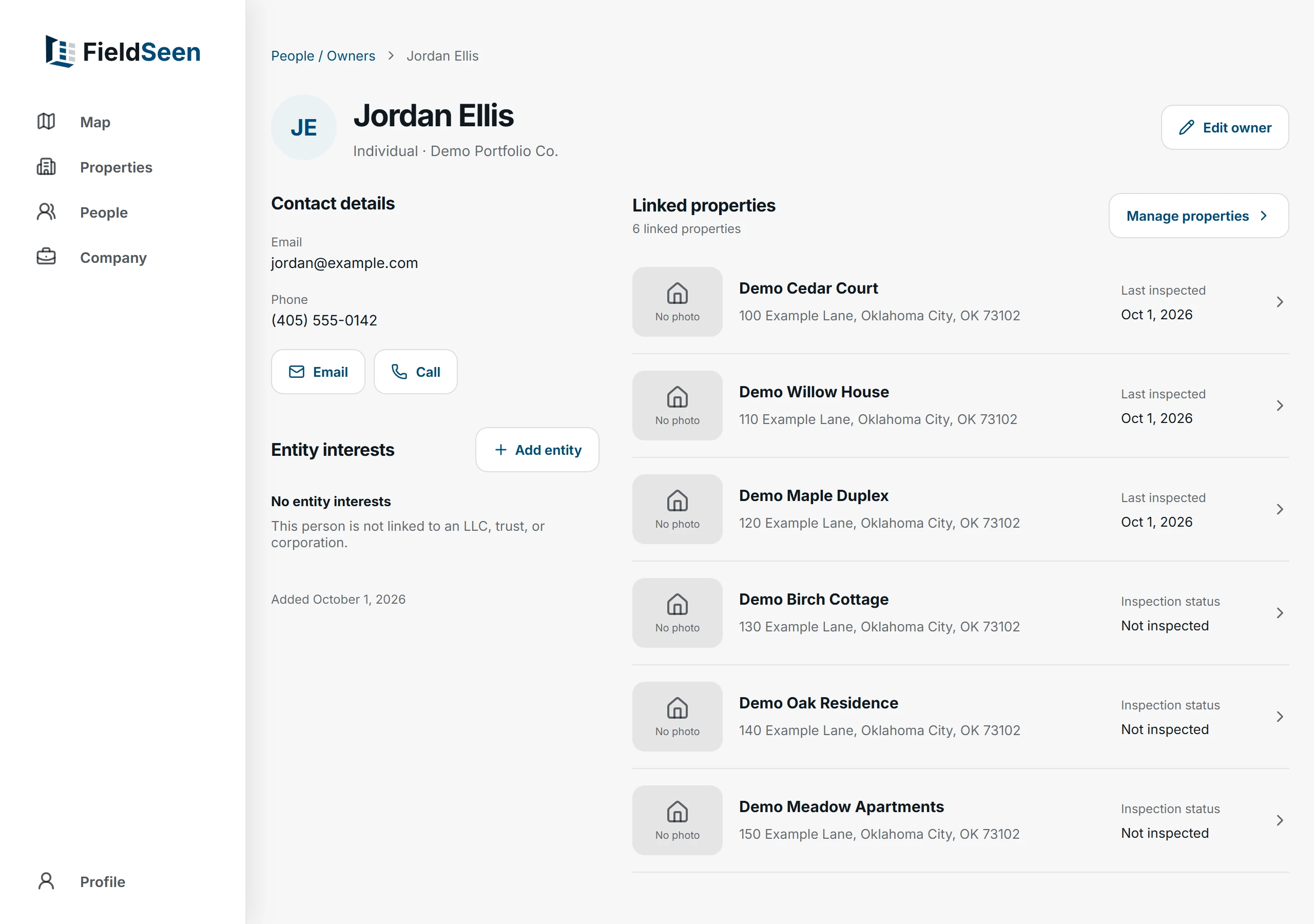This screenshot has width=1314, height=924.
Task: Click the Email button label
Action: pyautogui.click(x=330, y=372)
